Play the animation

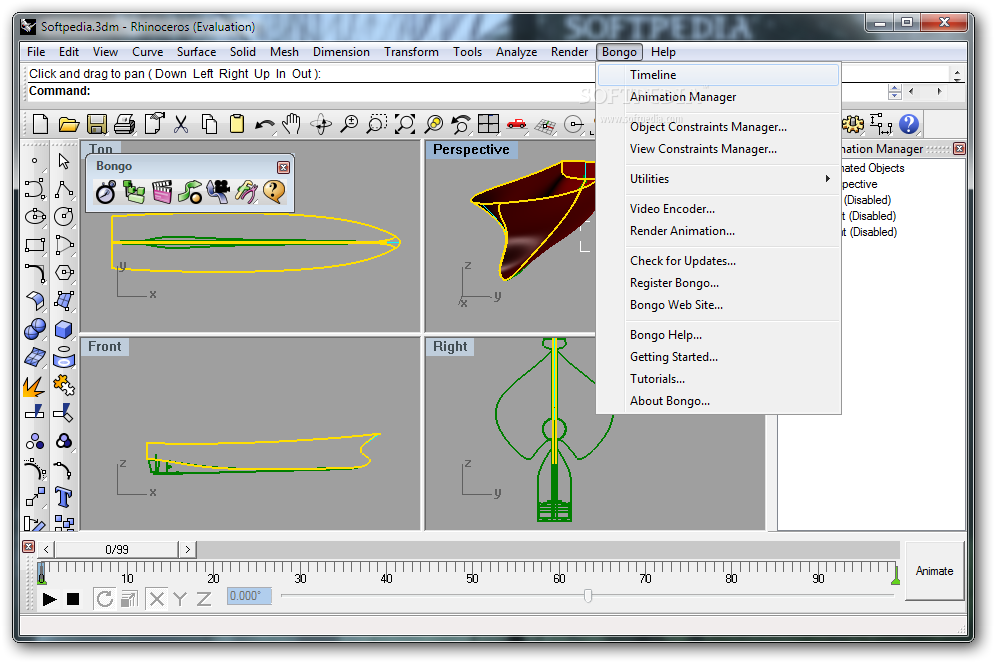pos(49,599)
